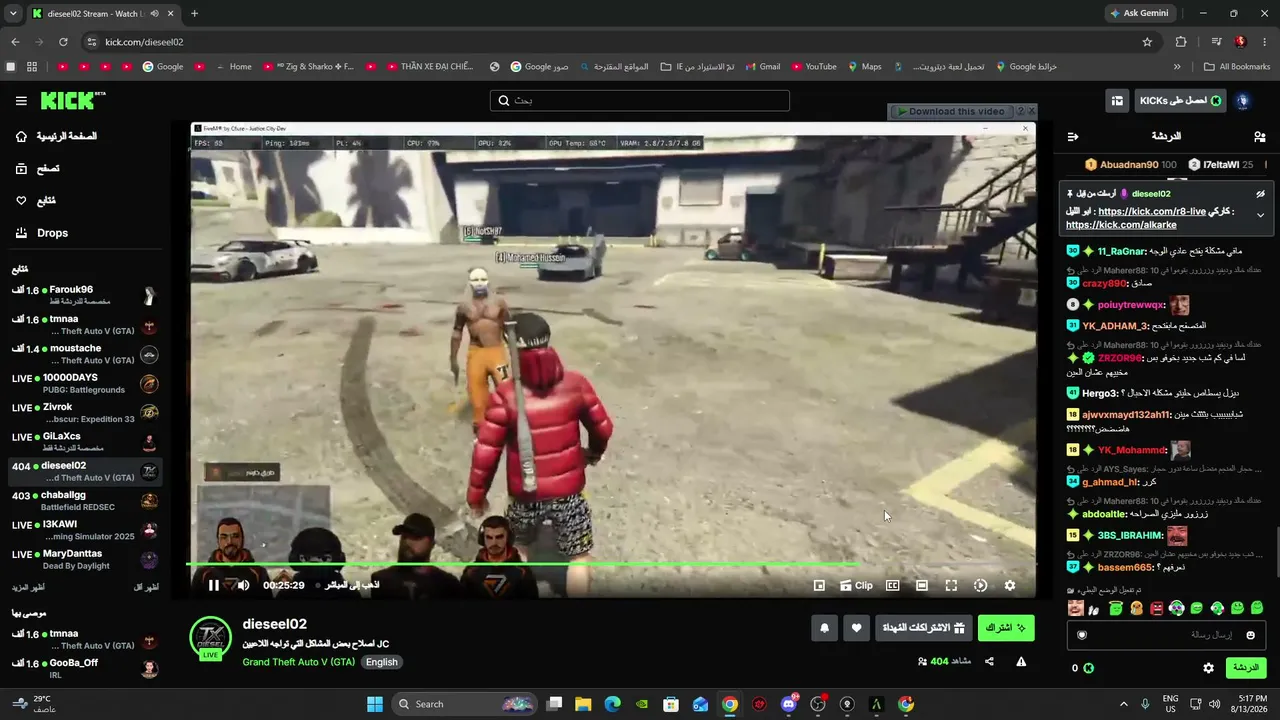Toggle closed captions on the player
Screen dimensions: 1280x720
(893, 586)
